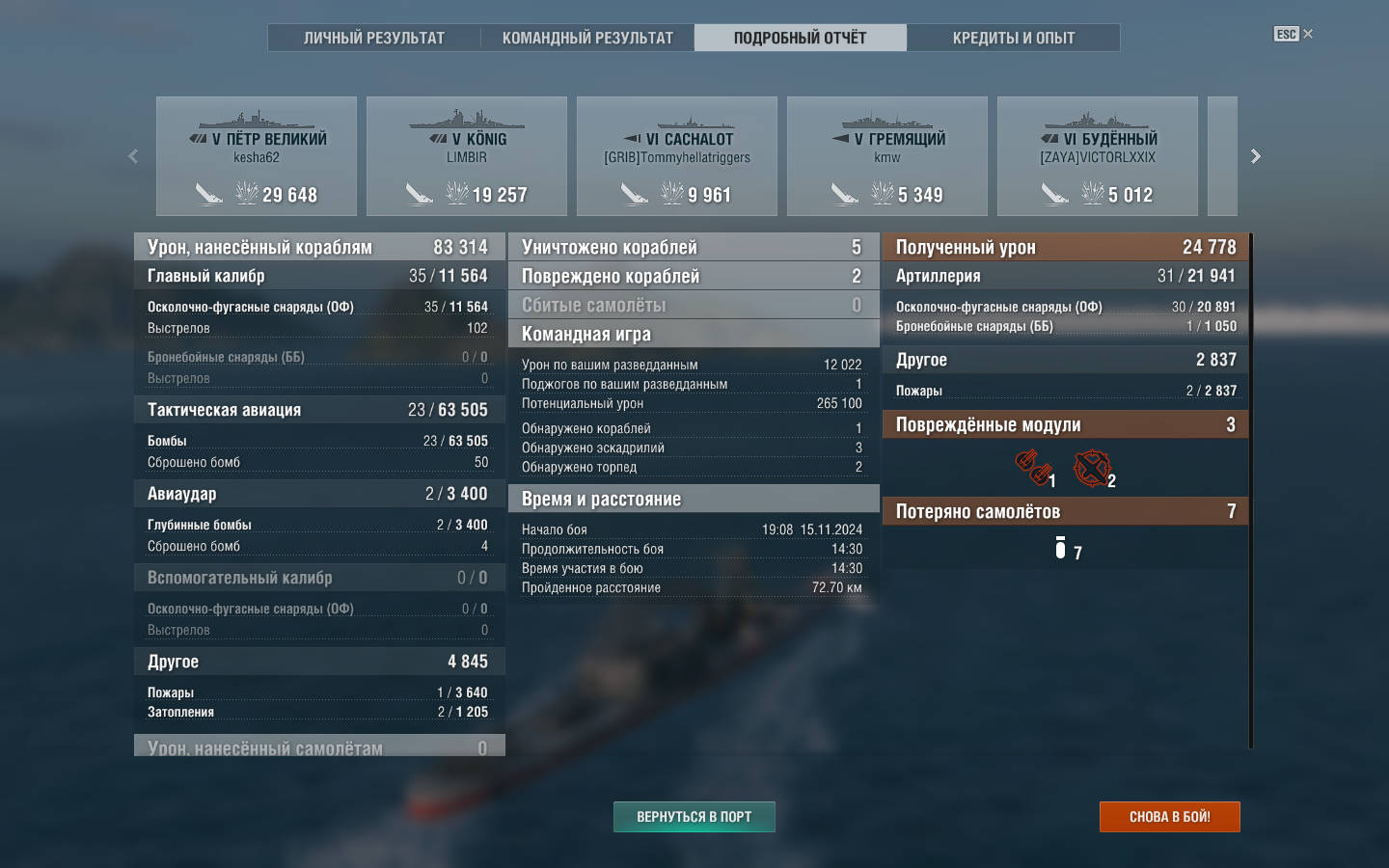Open the Личный результат tab
This screenshot has height=868, width=1389.
(374, 38)
